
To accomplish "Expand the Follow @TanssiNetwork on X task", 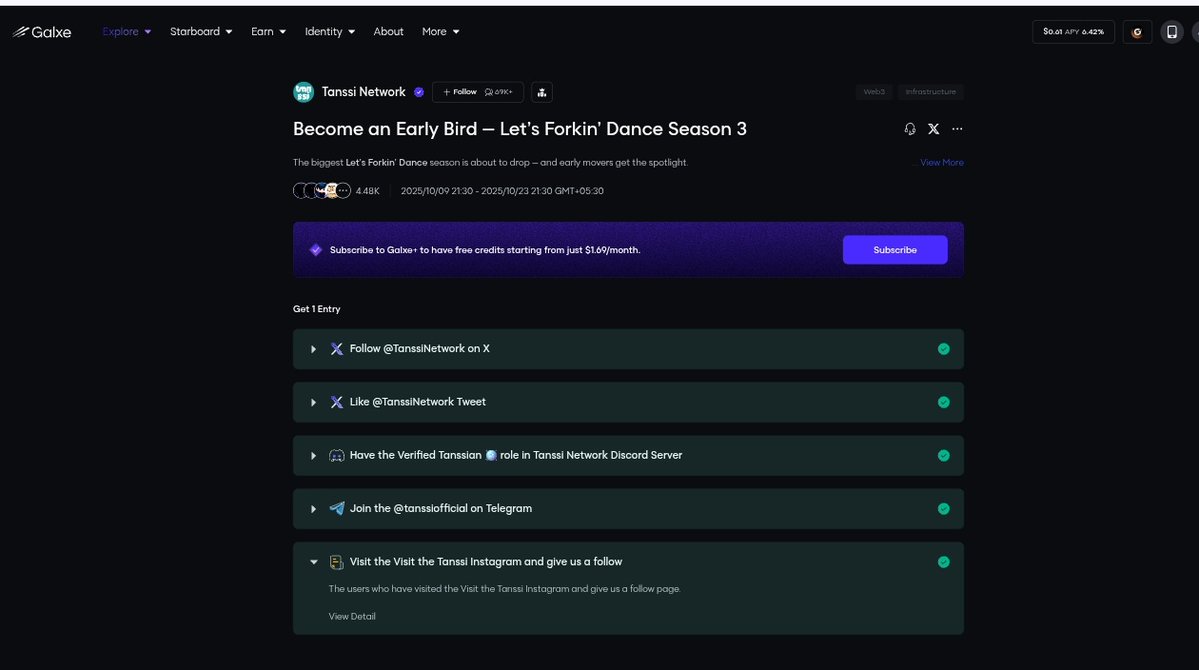I will pos(314,349).
